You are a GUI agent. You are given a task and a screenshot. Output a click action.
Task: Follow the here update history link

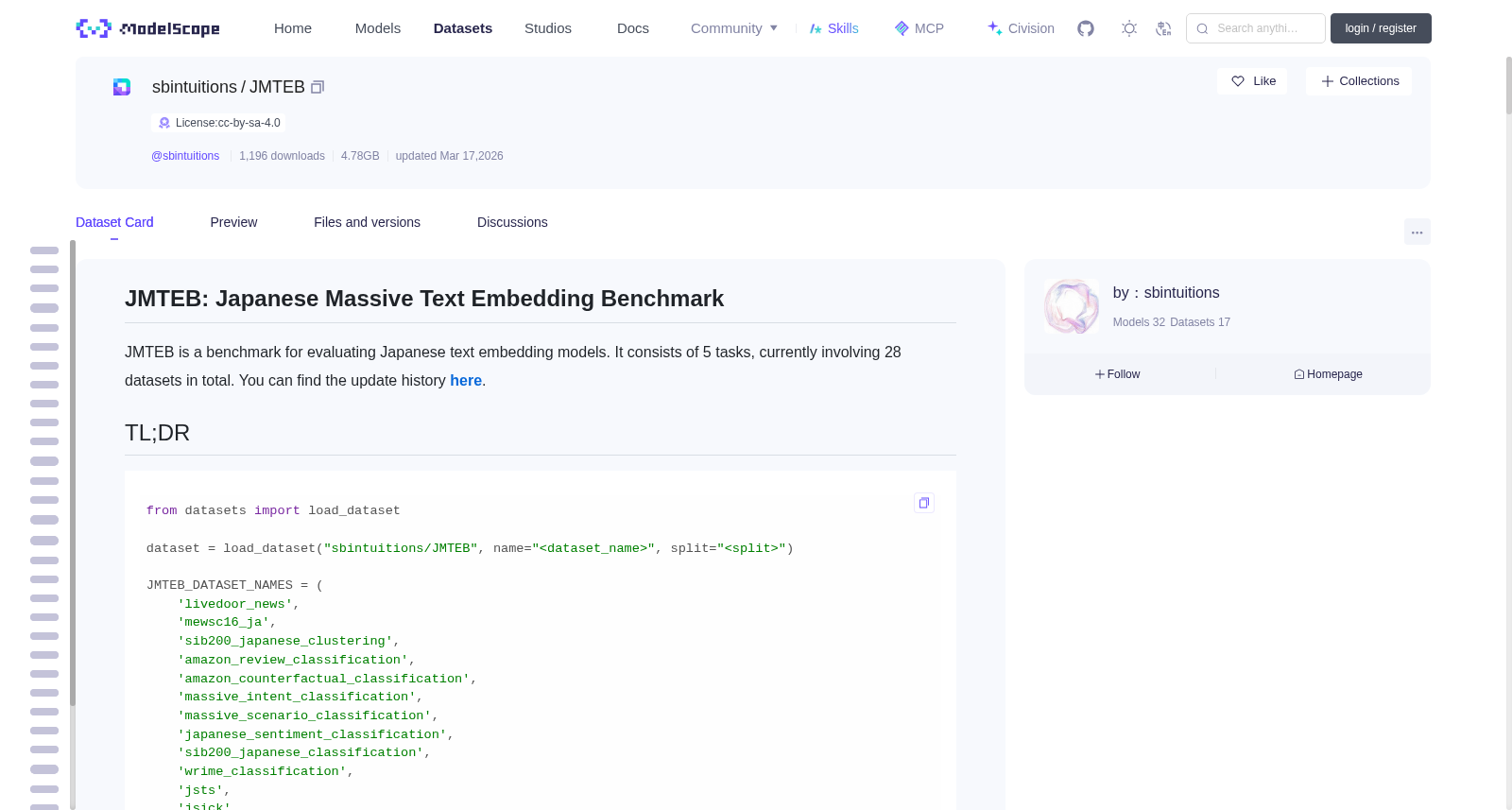(x=466, y=380)
